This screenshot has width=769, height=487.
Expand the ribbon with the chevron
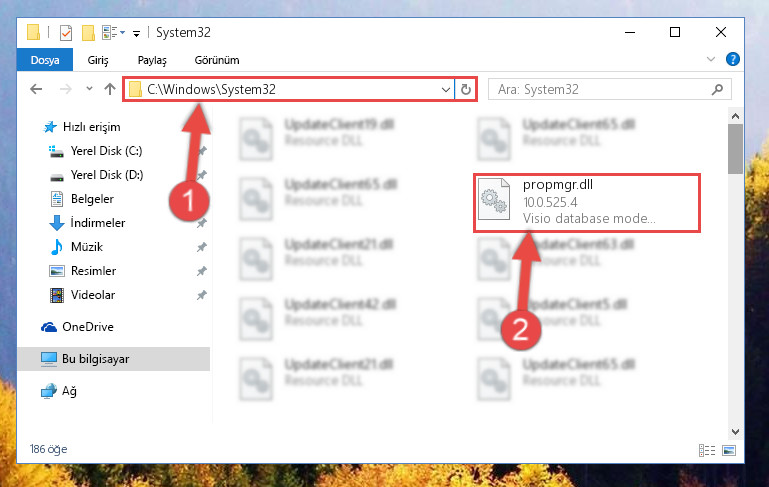(x=711, y=59)
